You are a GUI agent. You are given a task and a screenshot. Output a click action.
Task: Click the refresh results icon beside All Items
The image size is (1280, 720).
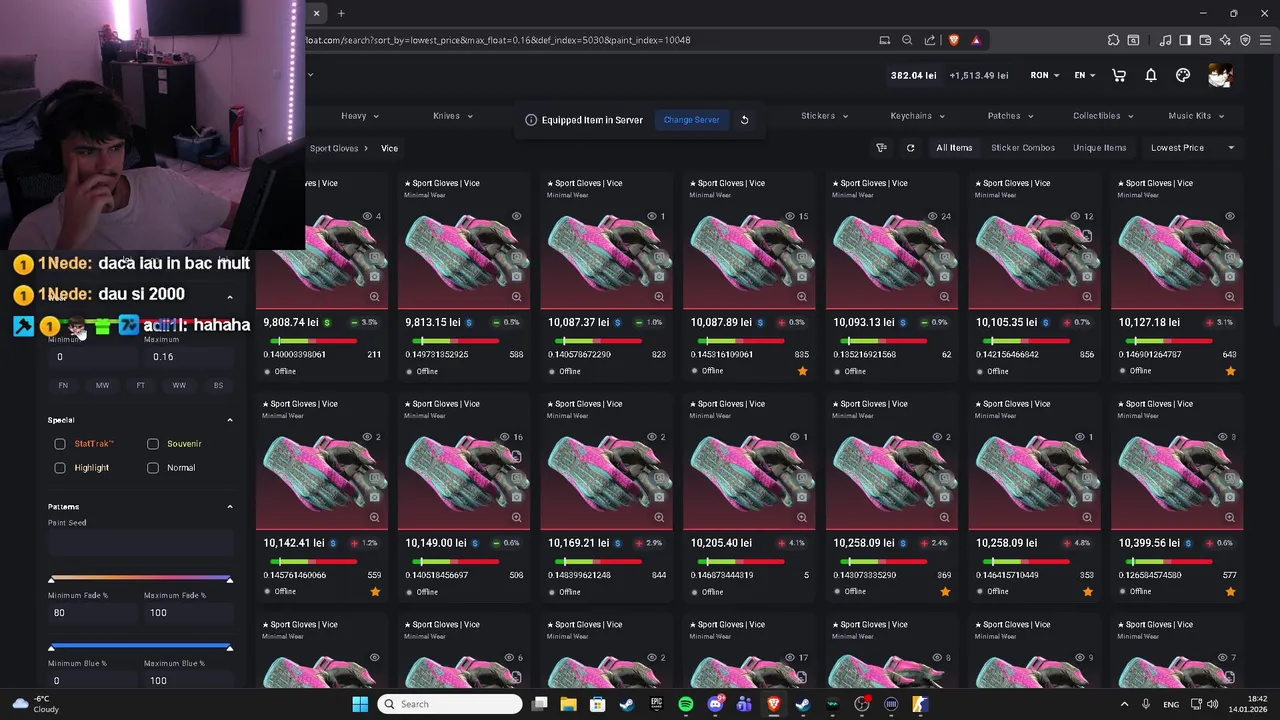point(910,148)
